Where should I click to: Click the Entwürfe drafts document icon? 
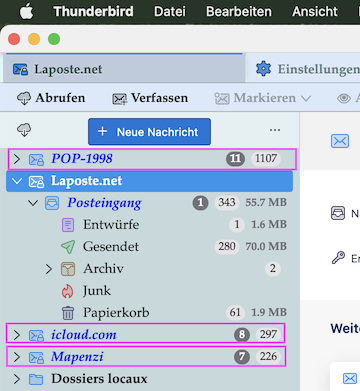68,225
